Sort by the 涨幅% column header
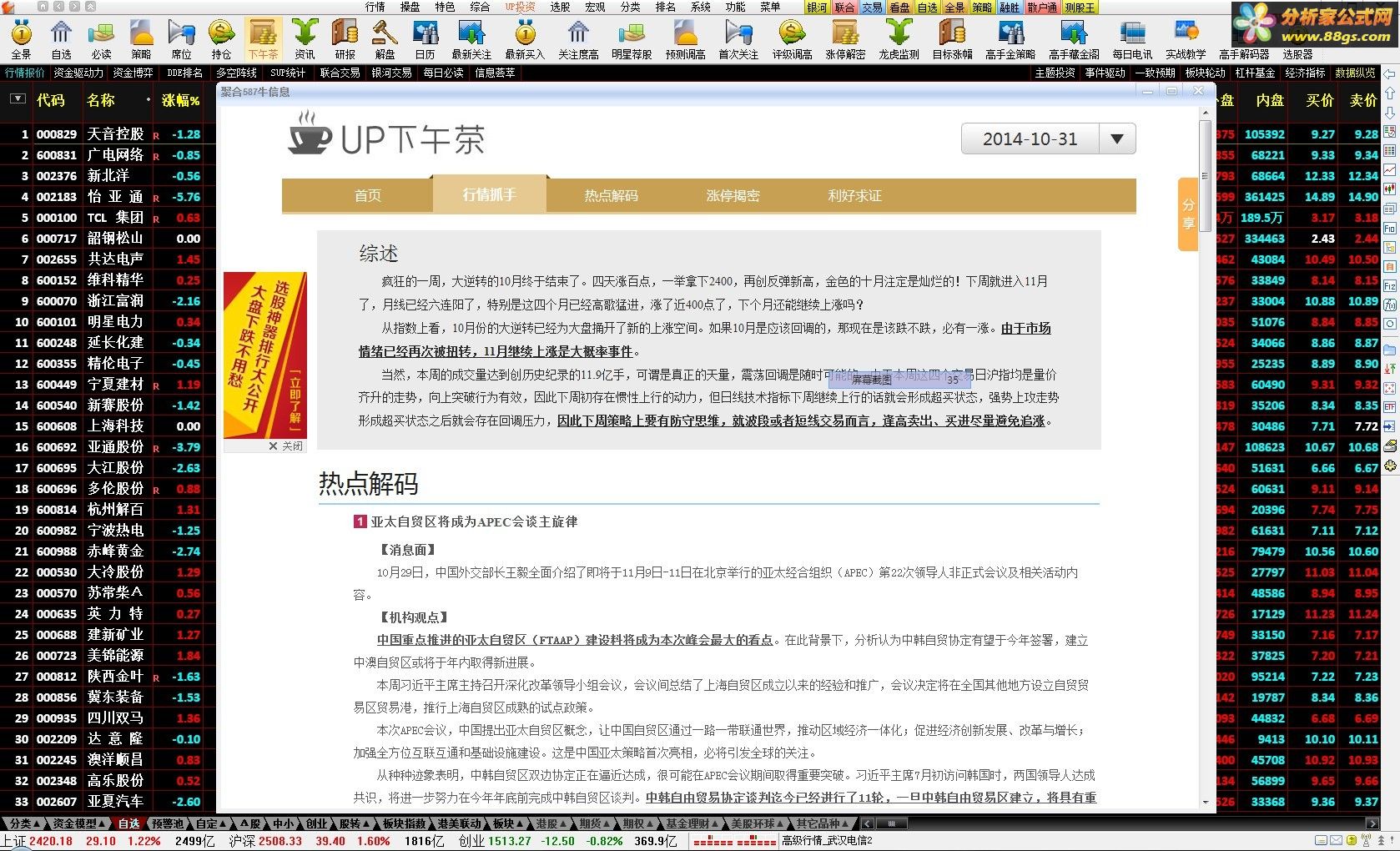This screenshot has width=1400, height=851. (181, 100)
